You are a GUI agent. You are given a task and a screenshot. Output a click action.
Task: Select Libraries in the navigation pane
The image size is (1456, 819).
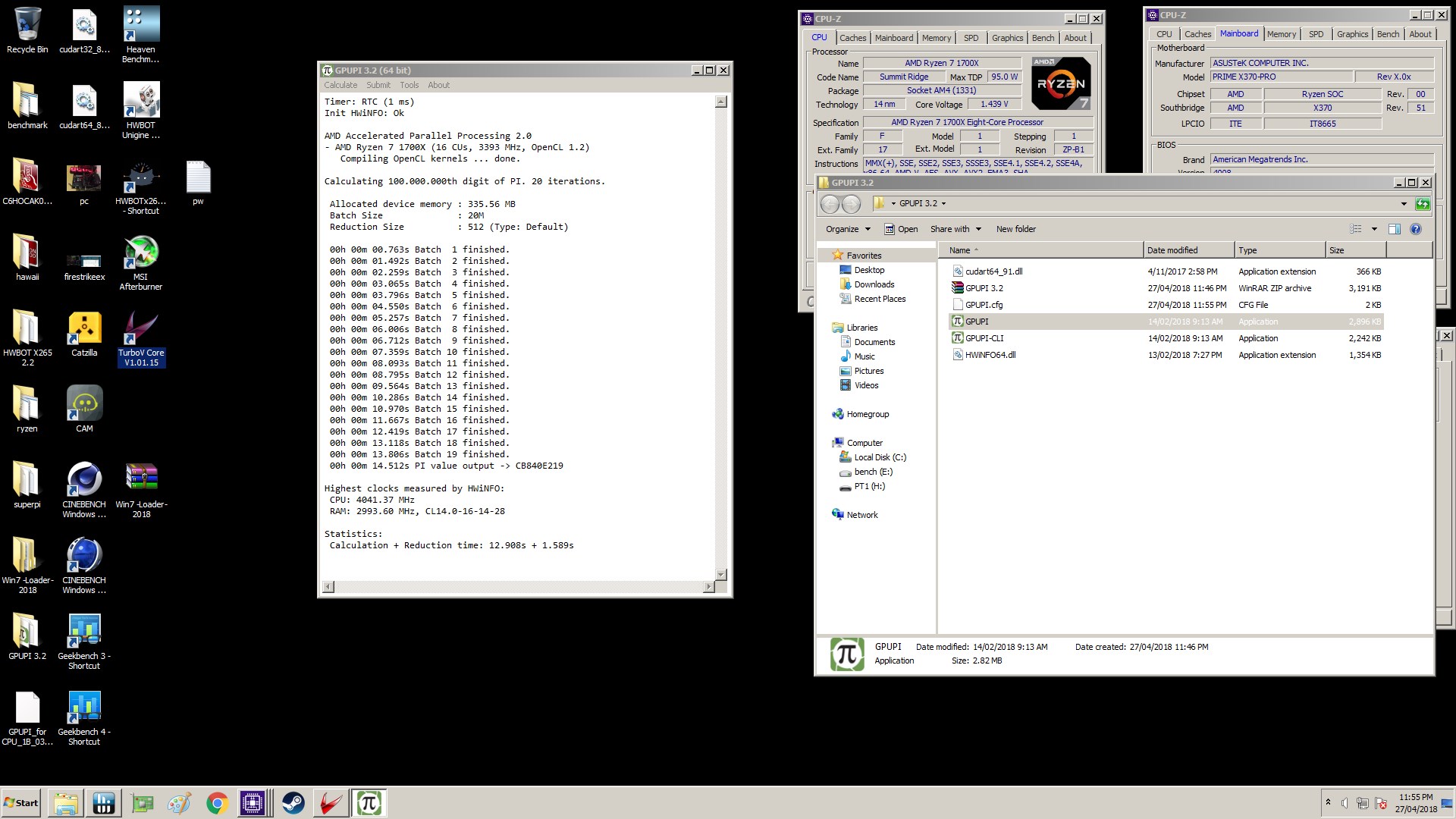tap(862, 328)
